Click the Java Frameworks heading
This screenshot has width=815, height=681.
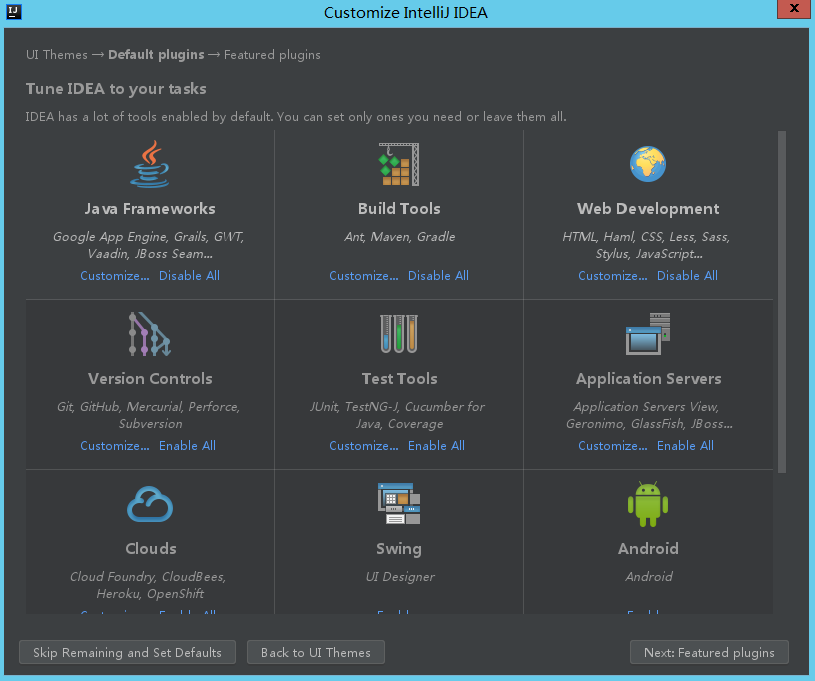[x=150, y=209]
